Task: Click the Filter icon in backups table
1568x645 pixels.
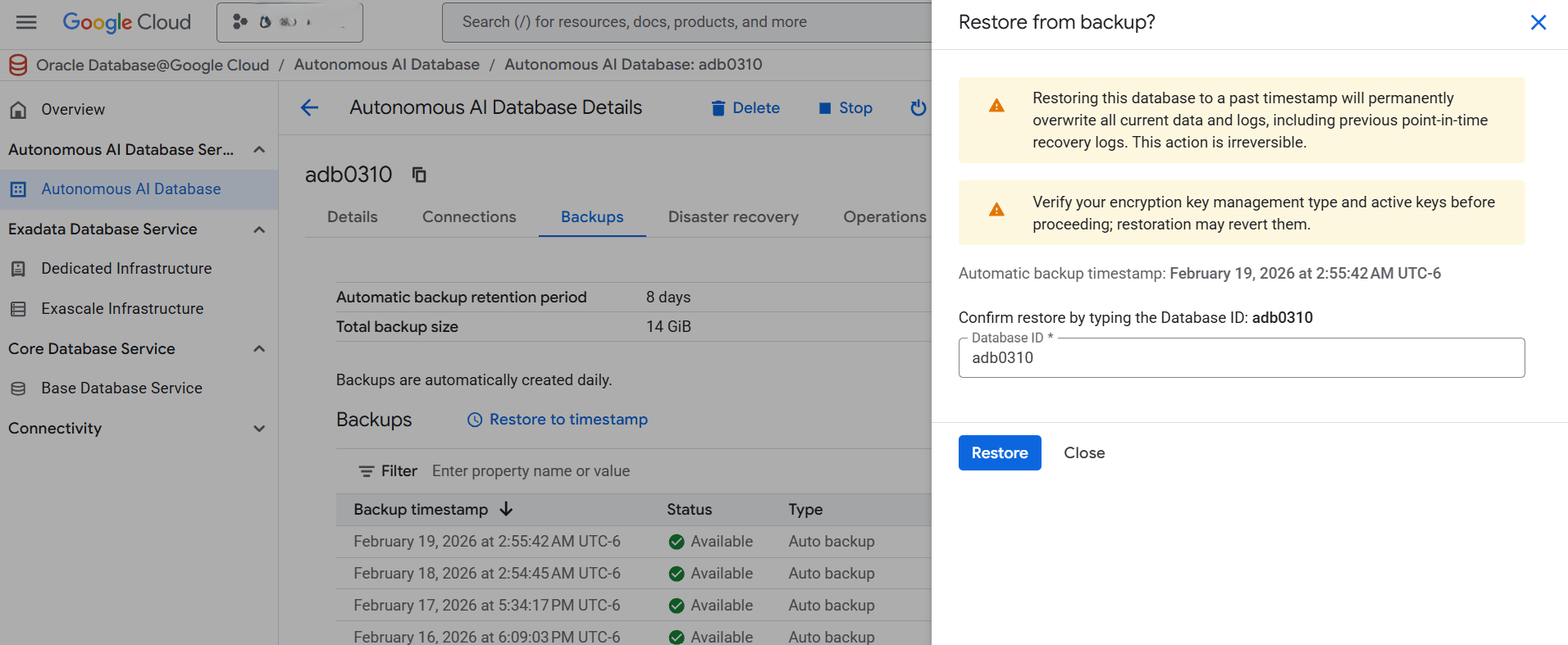Action: [x=367, y=471]
